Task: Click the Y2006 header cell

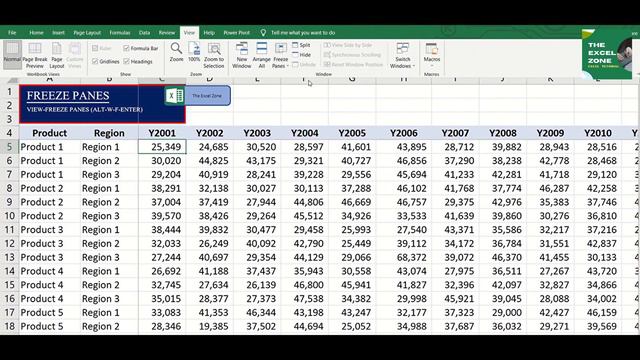Action: point(403,133)
